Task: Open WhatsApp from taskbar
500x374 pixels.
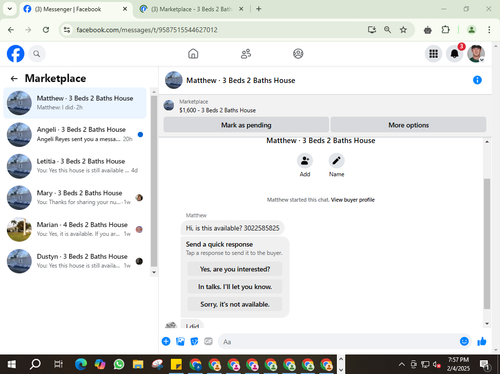Action: tap(119, 364)
